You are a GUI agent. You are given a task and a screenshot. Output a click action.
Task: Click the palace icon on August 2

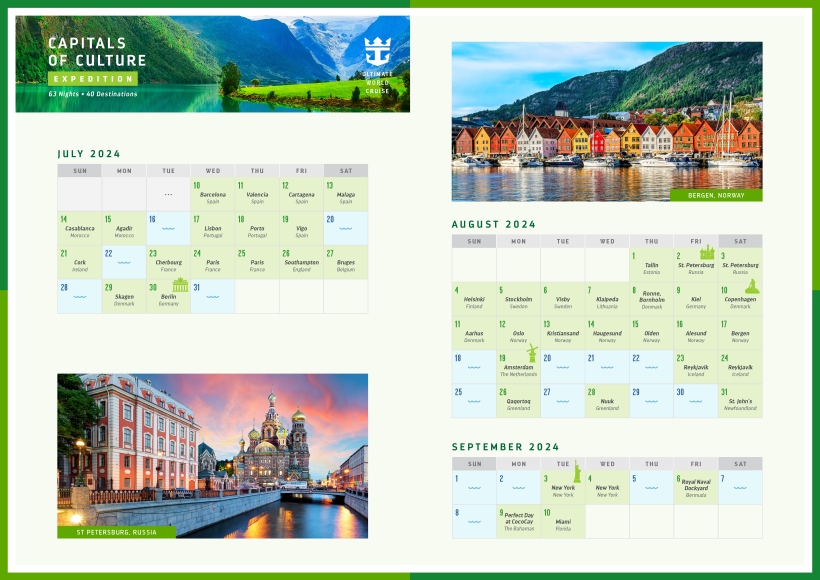click(x=707, y=252)
